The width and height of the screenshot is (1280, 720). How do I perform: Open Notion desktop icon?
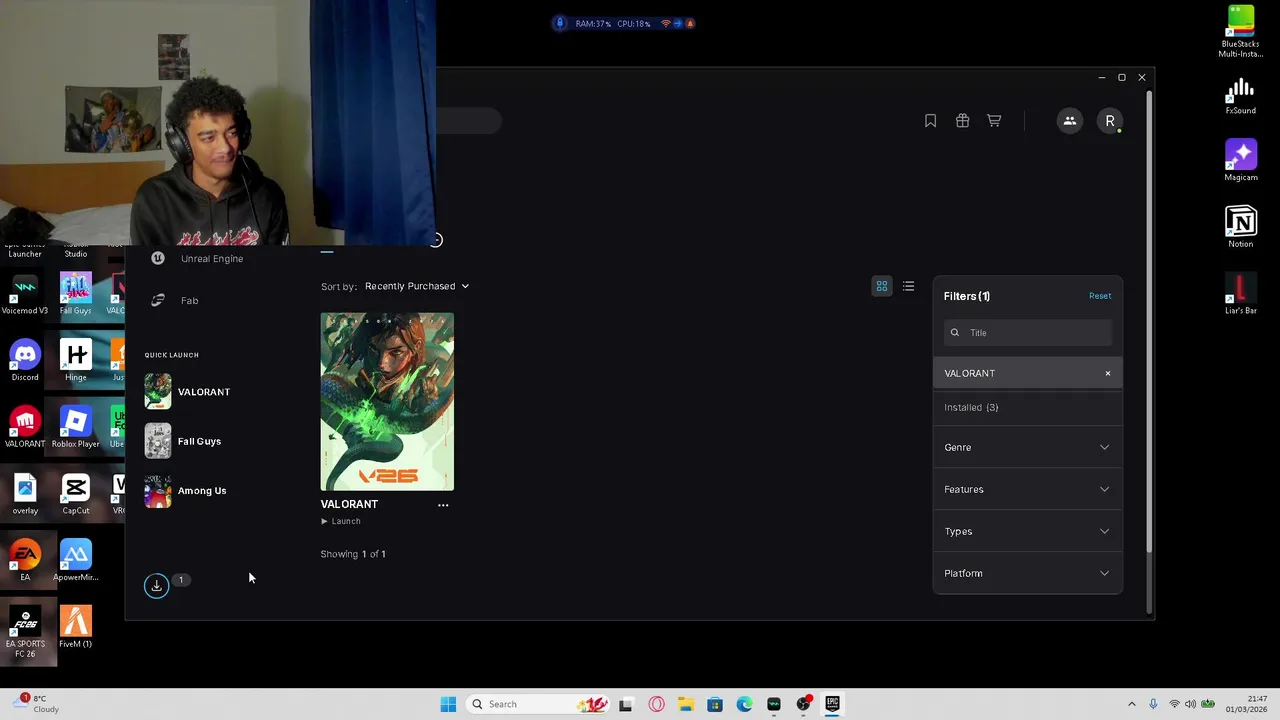(x=1240, y=228)
